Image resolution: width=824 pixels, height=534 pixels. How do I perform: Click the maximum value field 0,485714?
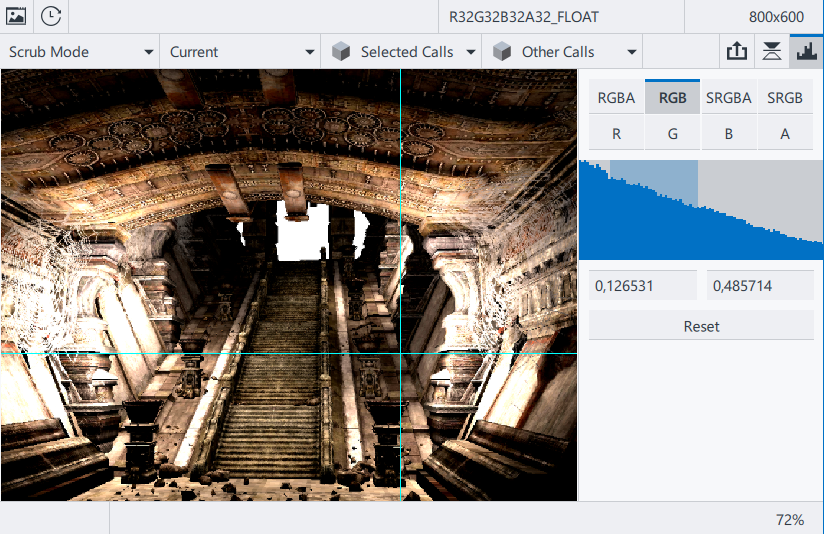[x=760, y=286]
